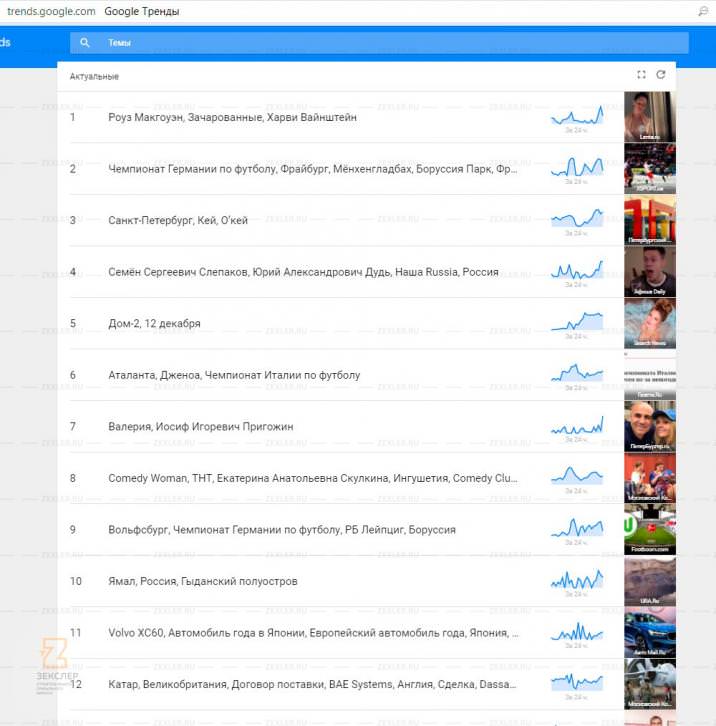Click sparkline chart for Валерия trend

click(x=577, y=425)
